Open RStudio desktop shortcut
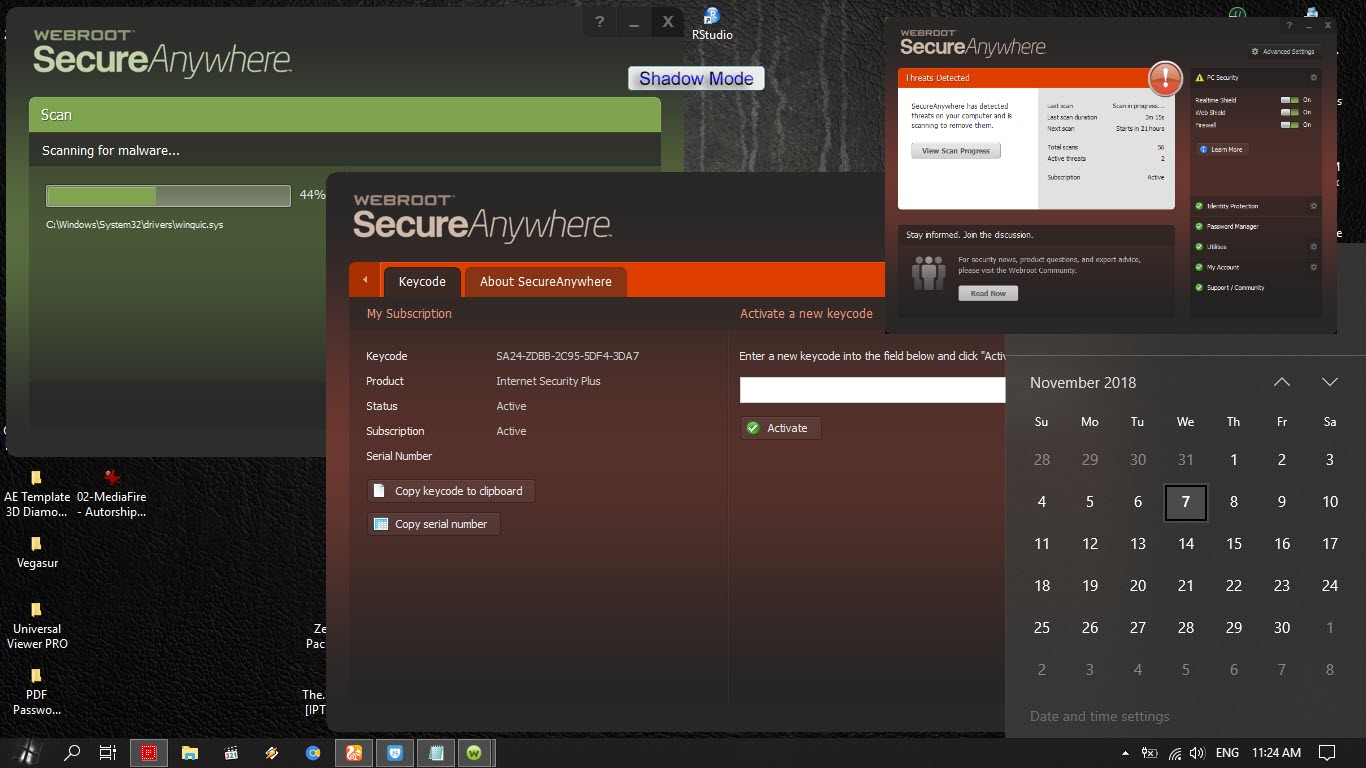This screenshot has height=768, width=1366. [x=712, y=24]
